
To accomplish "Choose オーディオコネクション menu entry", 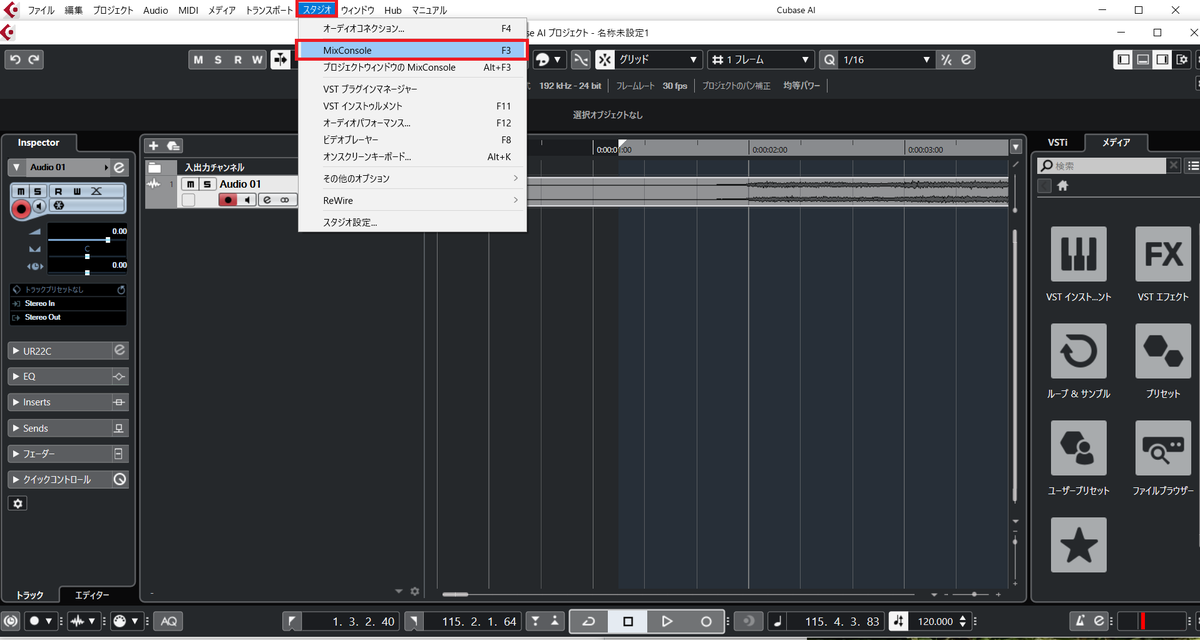I will (x=412, y=28).
